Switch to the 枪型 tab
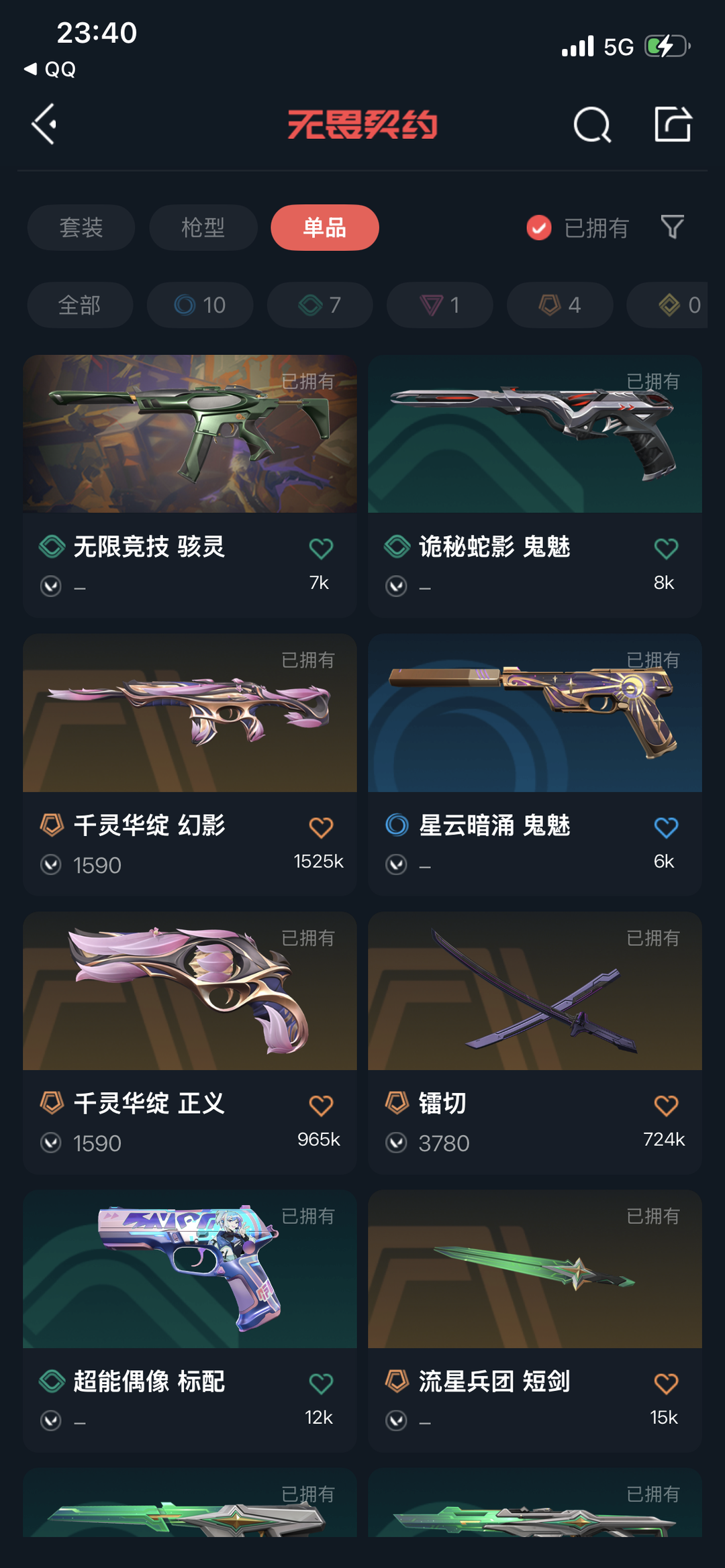The image size is (725, 1568). [203, 227]
